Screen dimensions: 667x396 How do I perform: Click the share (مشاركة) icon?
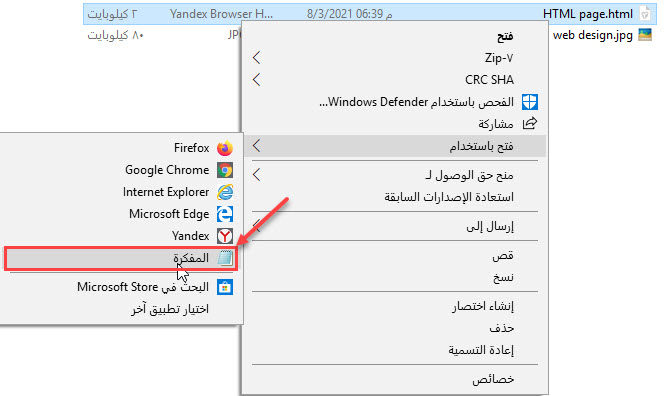click(530, 124)
